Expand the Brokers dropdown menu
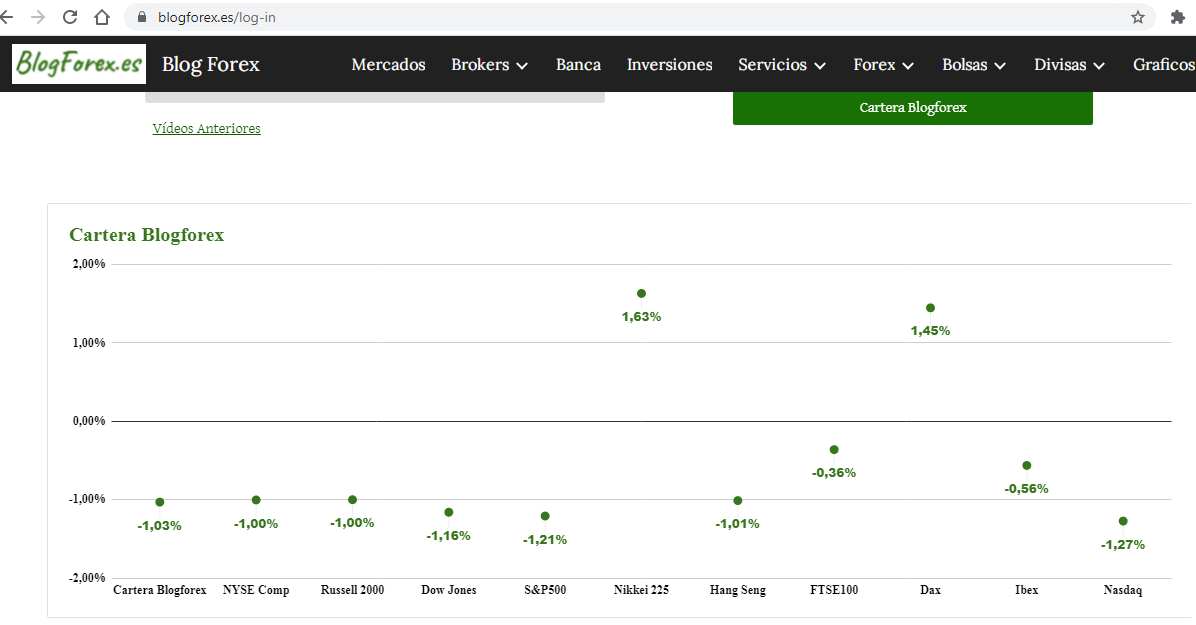Screen dimensions: 1196x625 pos(489,65)
